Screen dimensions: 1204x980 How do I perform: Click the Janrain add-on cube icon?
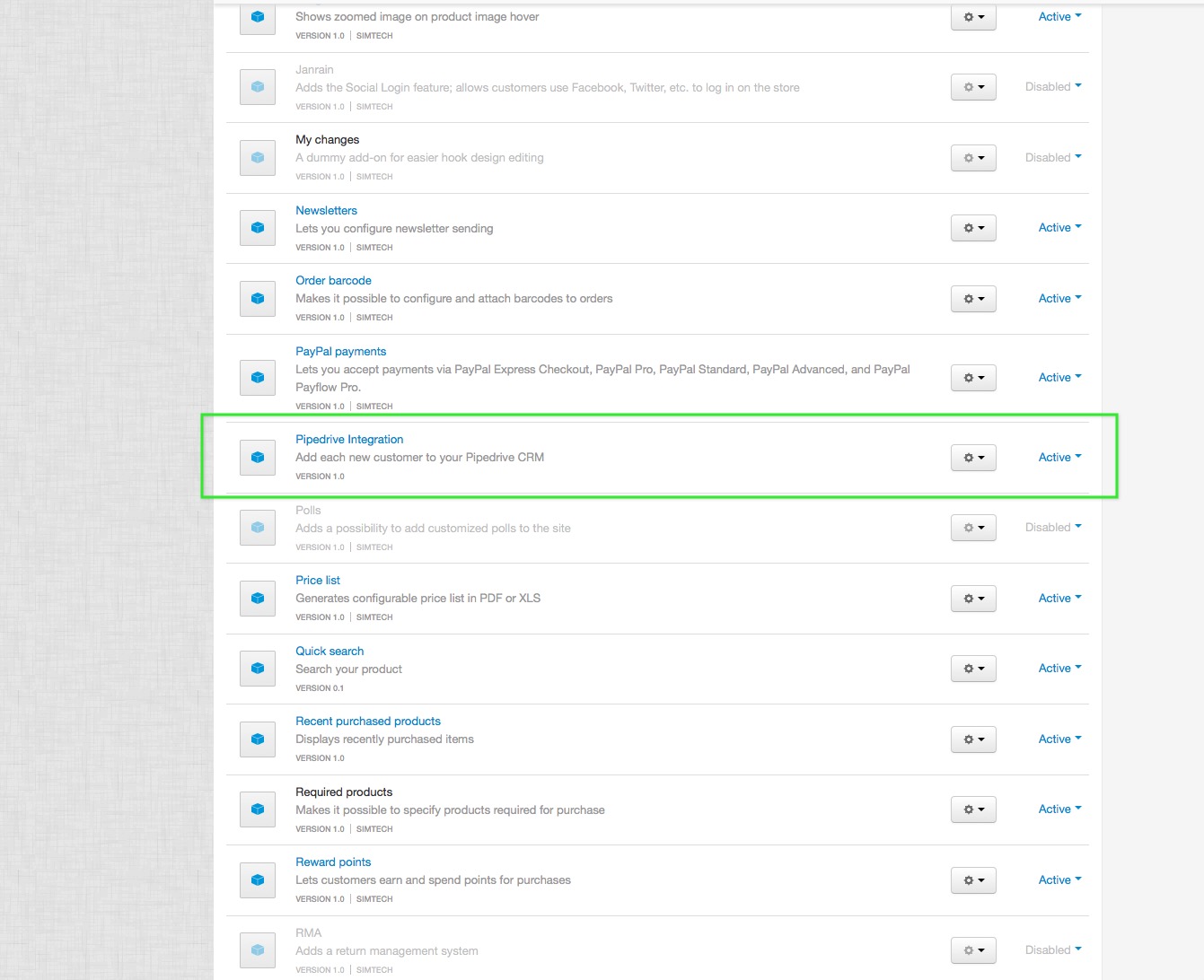pyautogui.click(x=258, y=87)
